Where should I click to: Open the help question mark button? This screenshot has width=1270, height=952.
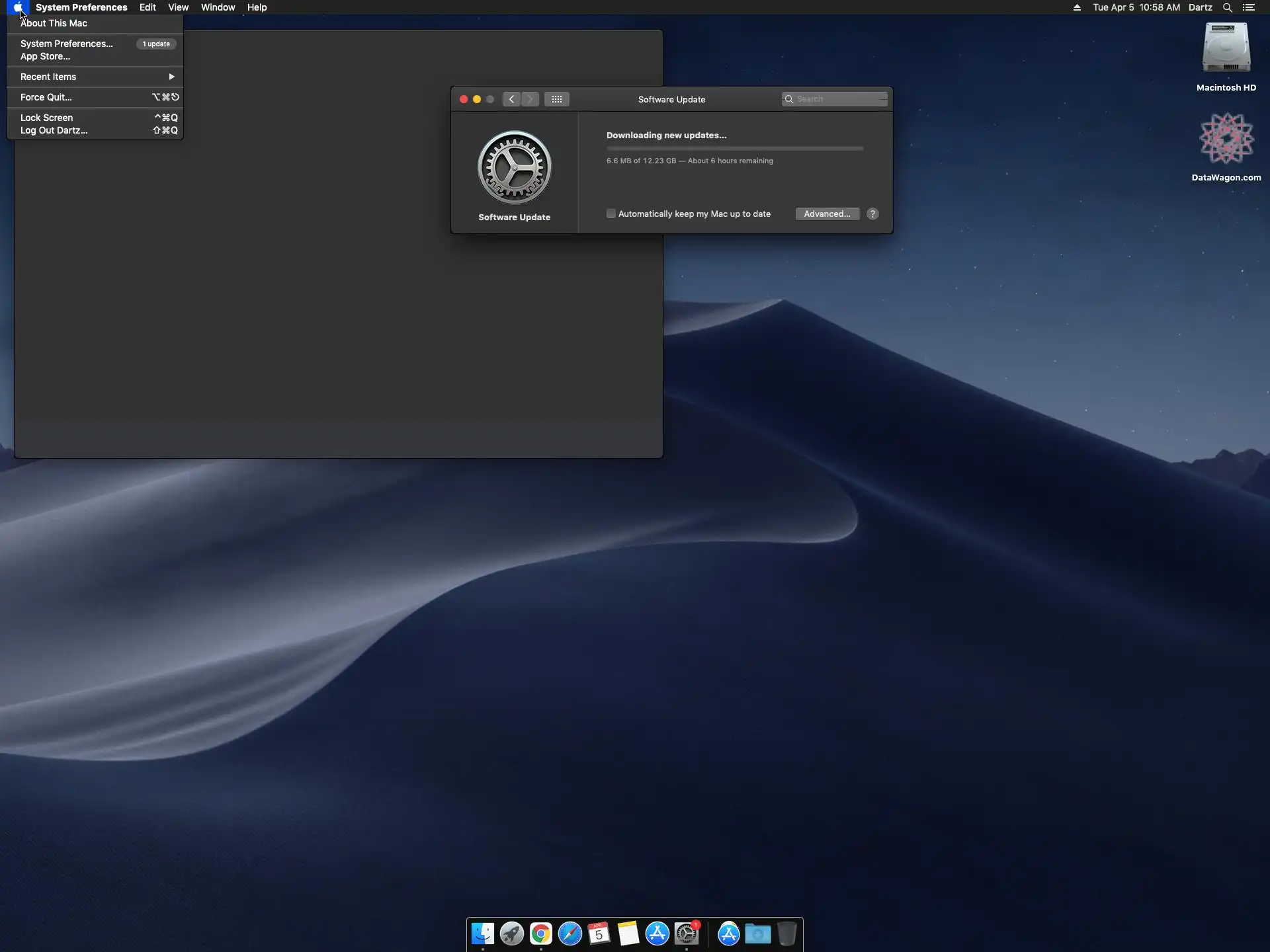pyautogui.click(x=872, y=214)
